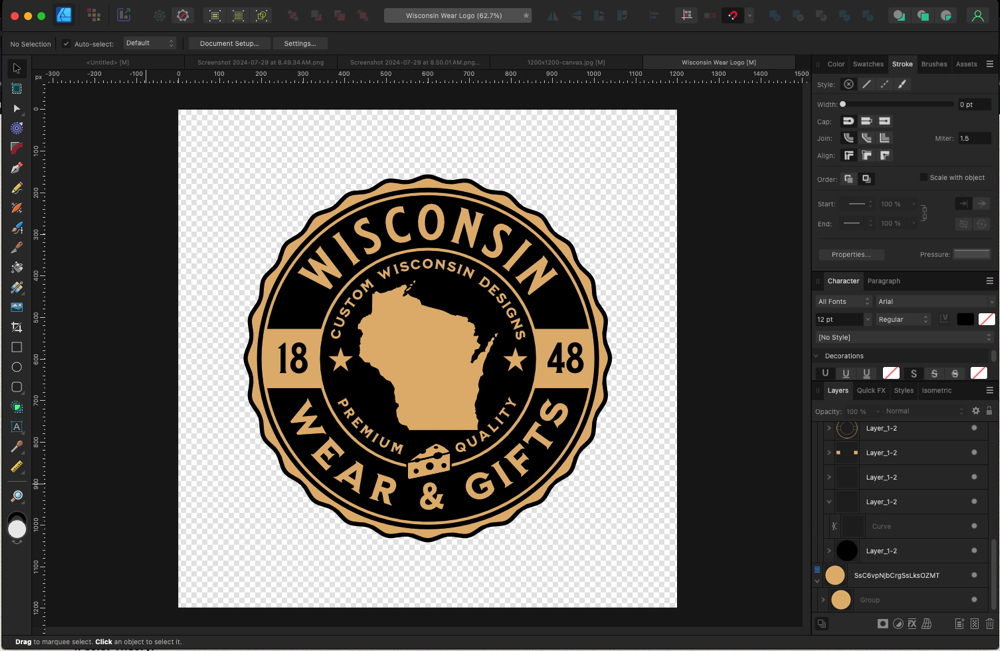Screen dimensions: 1000x651
Task: Switch to the Swatches tab
Action: click(x=868, y=64)
